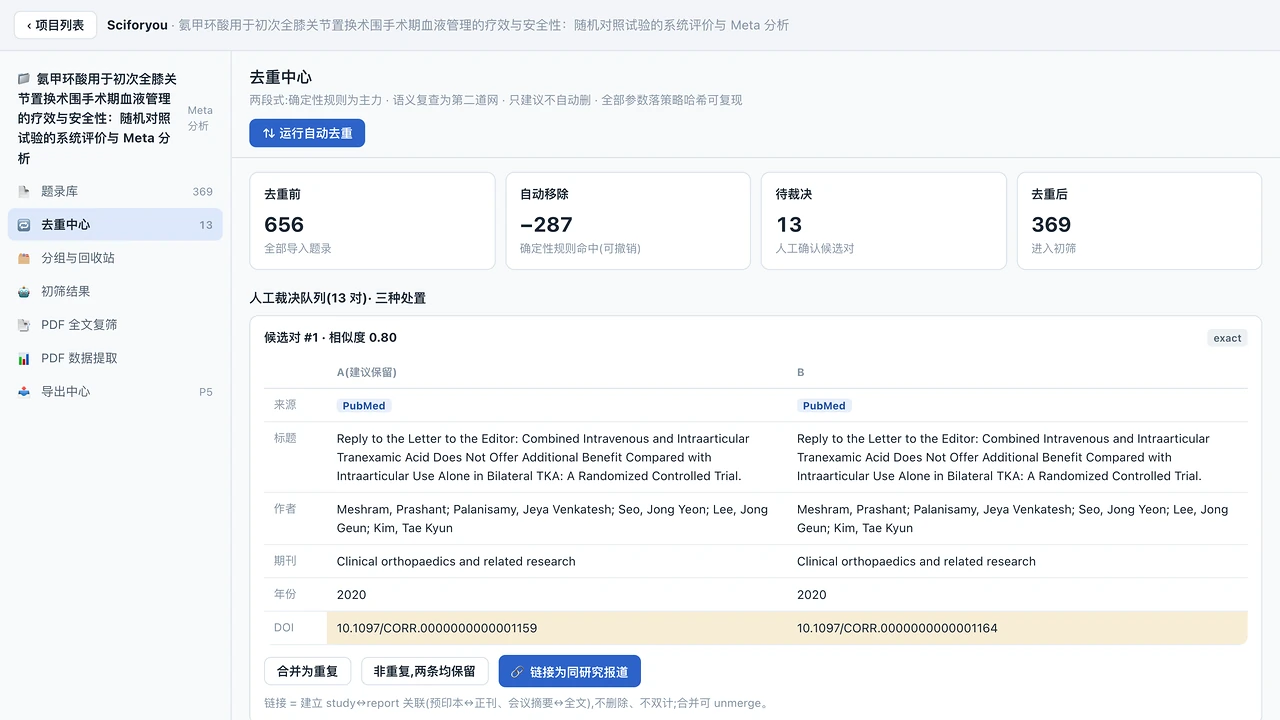Image resolution: width=1280 pixels, height=720 pixels.
Task: Click the journal name in column A
Action: pos(456,561)
